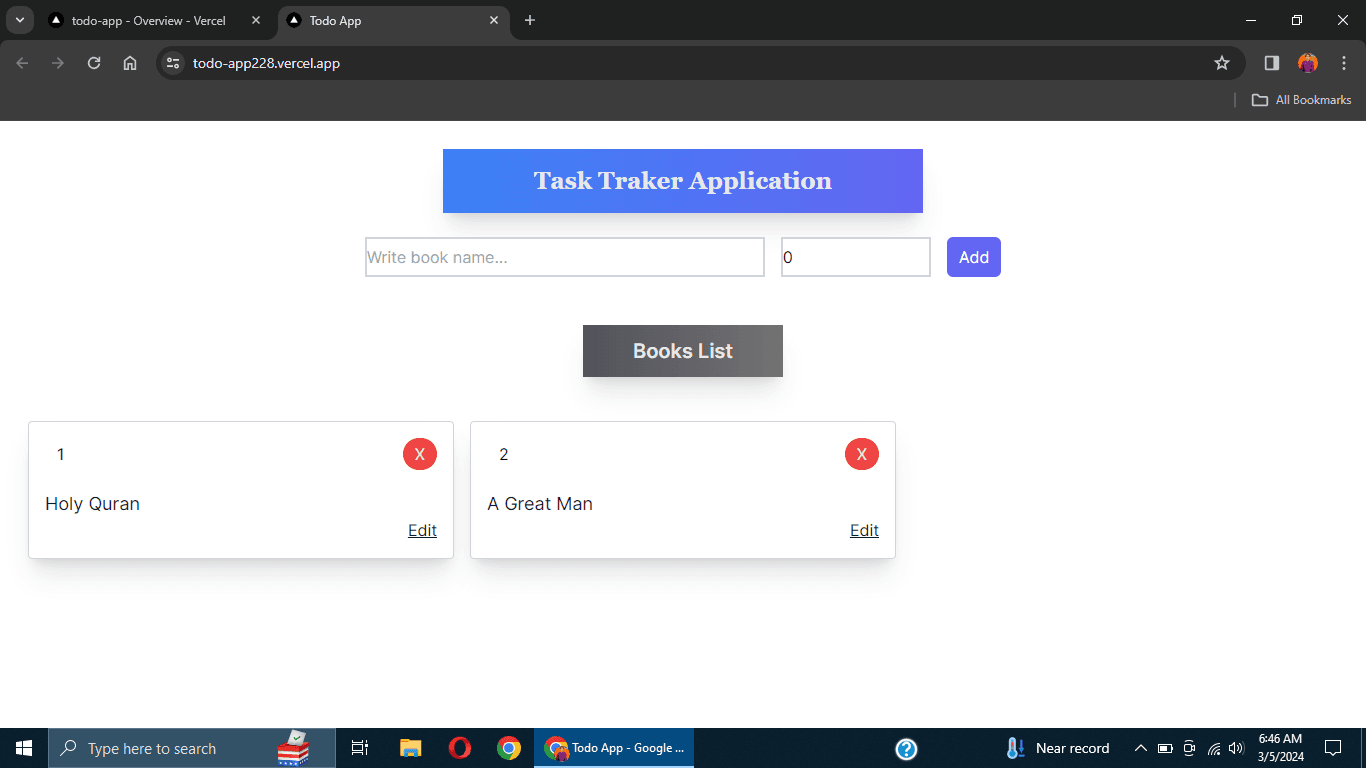Expand the tab search dropdown
The height and width of the screenshot is (768, 1366).
click(19, 20)
